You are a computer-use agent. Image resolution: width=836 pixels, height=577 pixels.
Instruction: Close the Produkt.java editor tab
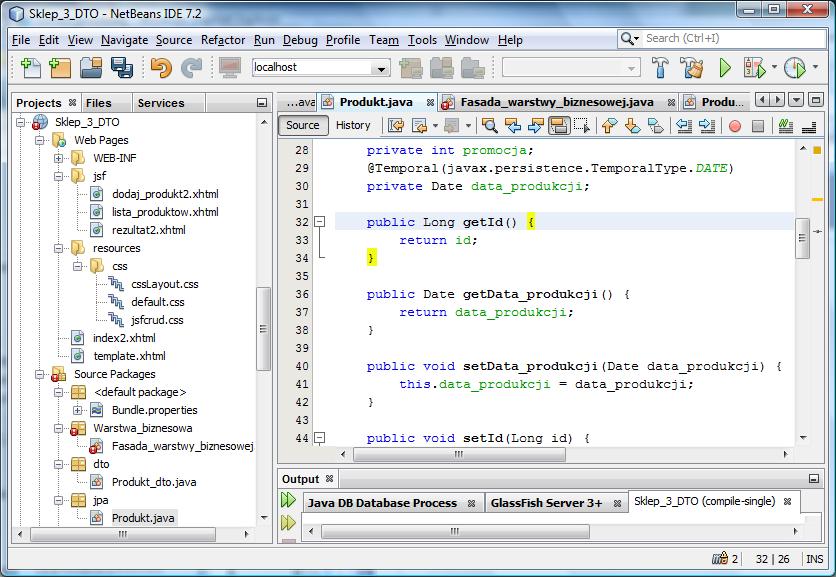tap(430, 102)
